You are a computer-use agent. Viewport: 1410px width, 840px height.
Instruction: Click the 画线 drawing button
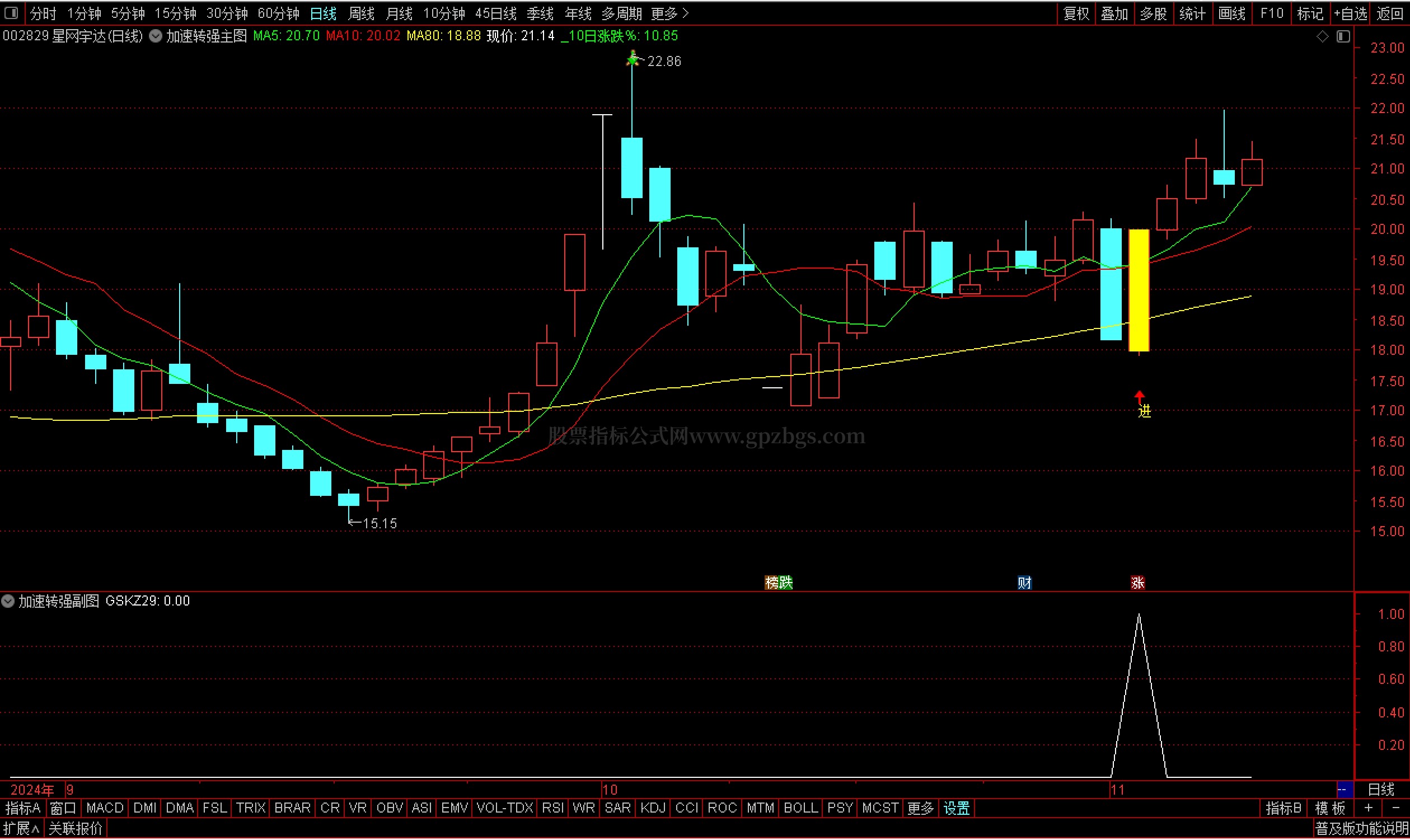coord(1231,13)
